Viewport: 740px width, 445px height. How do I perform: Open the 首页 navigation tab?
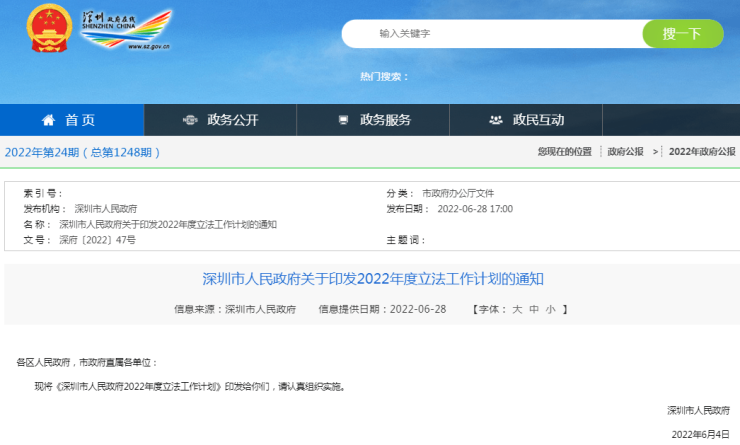[x=72, y=120]
